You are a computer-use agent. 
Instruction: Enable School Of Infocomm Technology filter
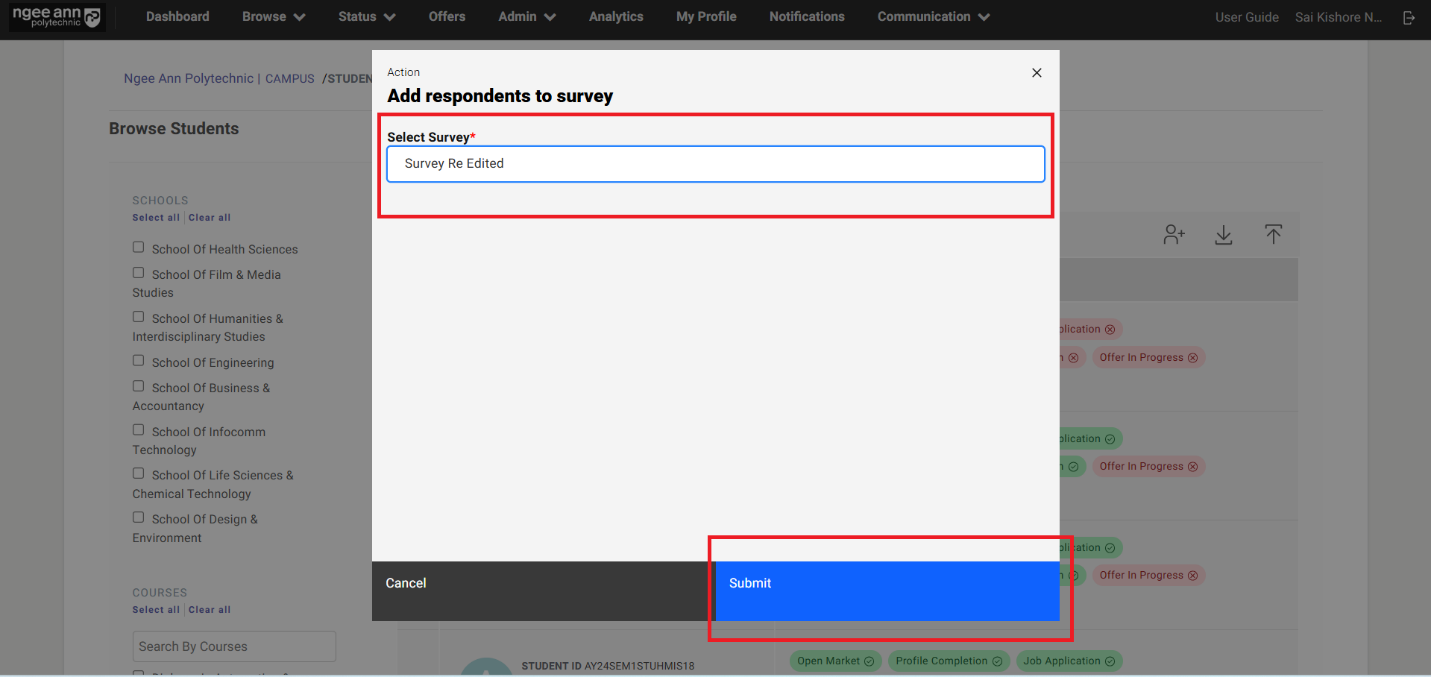(139, 430)
